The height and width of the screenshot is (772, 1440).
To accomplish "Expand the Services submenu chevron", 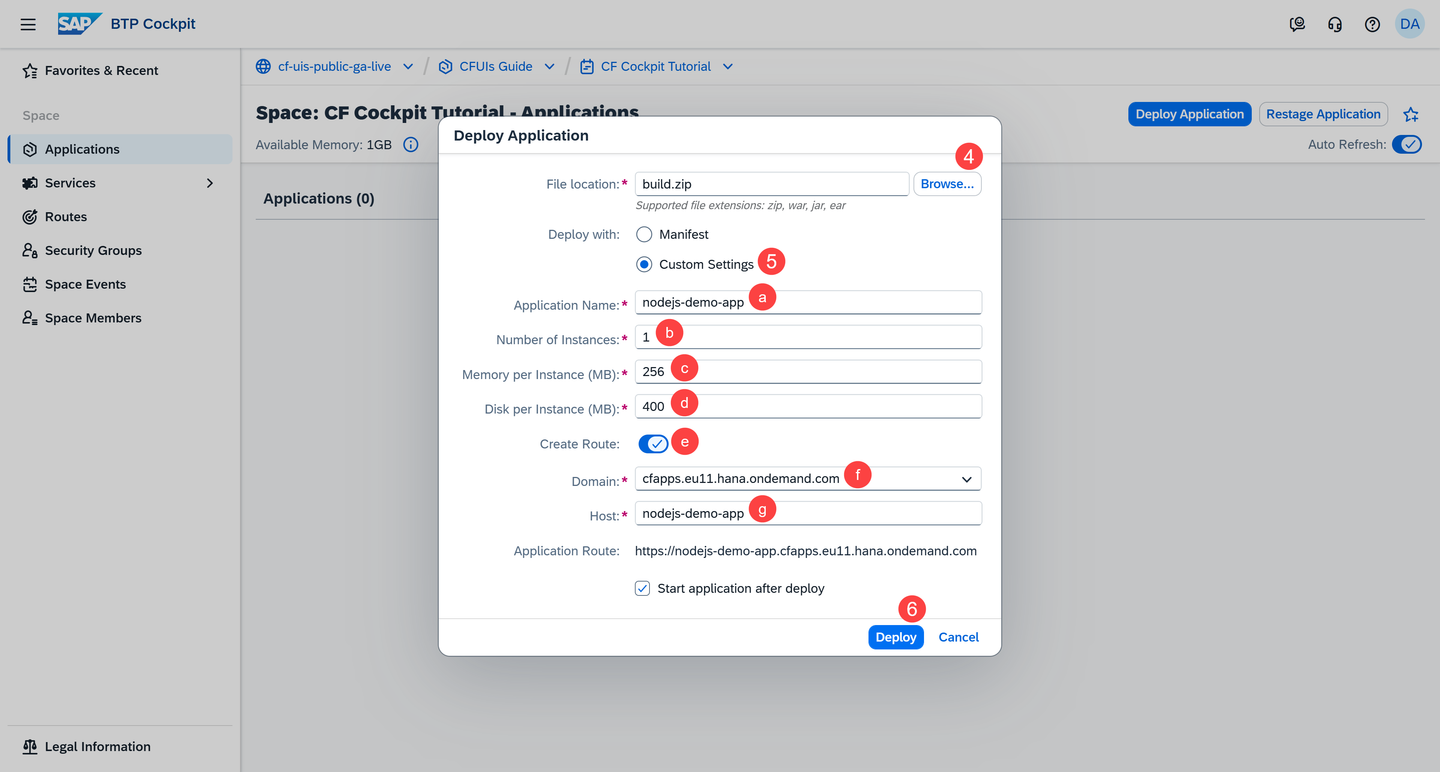I will coord(210,183).
